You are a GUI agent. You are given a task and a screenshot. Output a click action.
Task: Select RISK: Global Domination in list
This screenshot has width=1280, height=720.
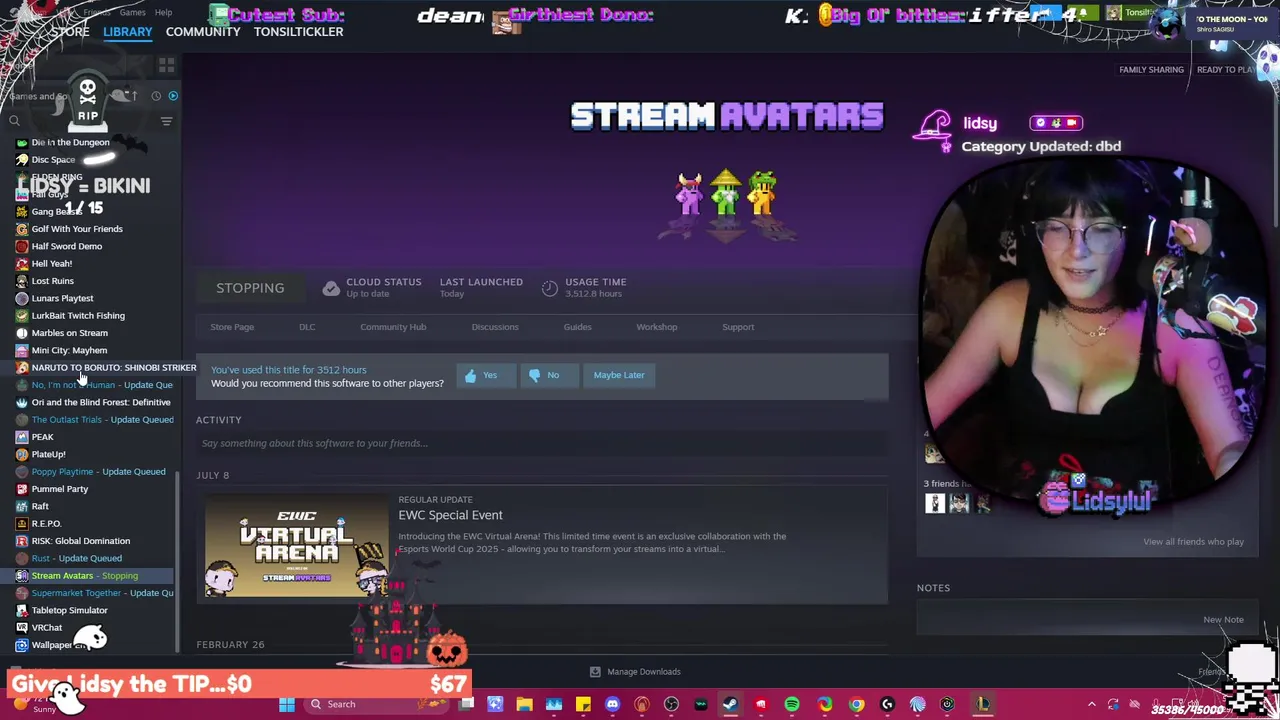[80, 541]
